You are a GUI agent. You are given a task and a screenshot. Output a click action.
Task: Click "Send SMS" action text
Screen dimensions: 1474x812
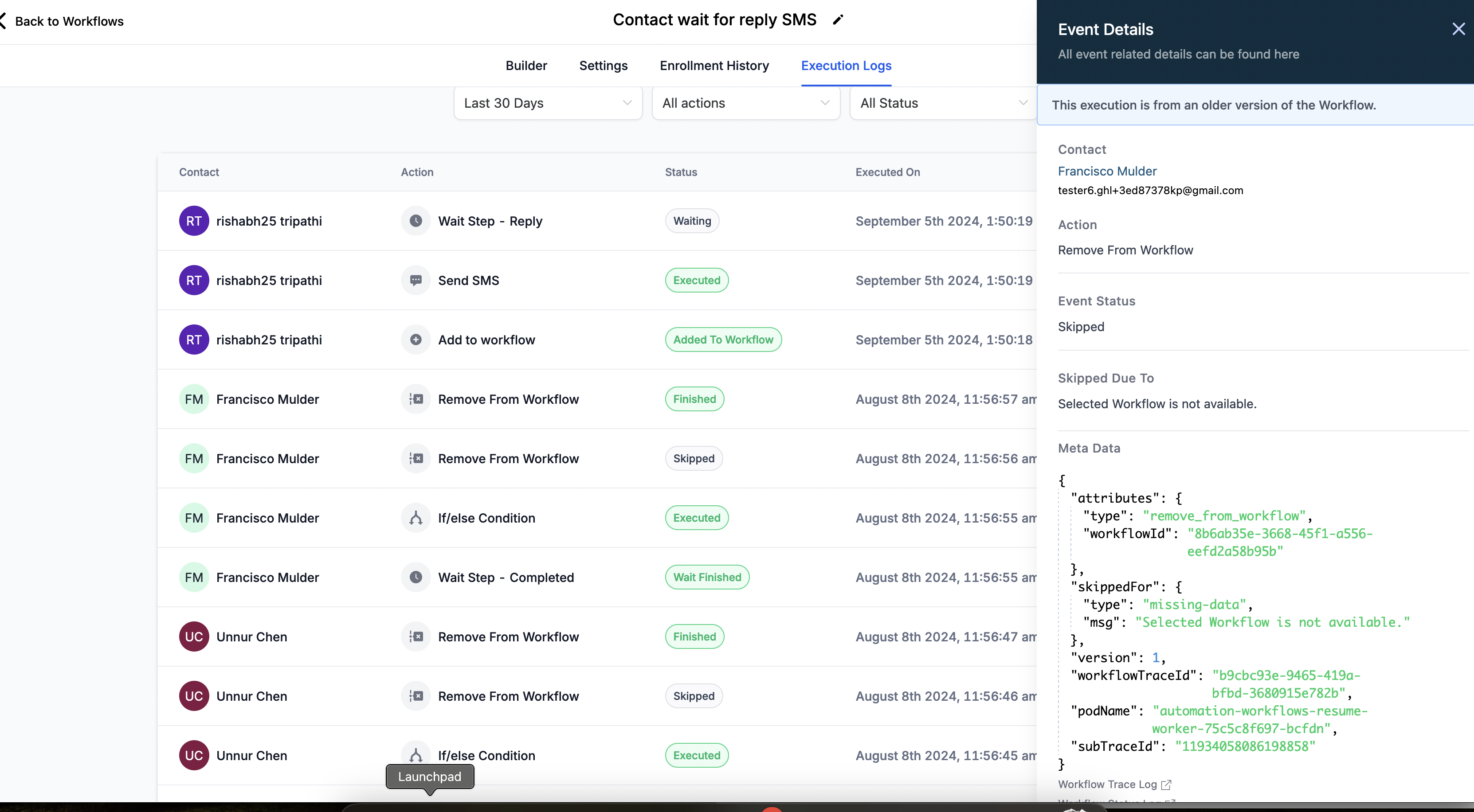(x=468, y=280)
